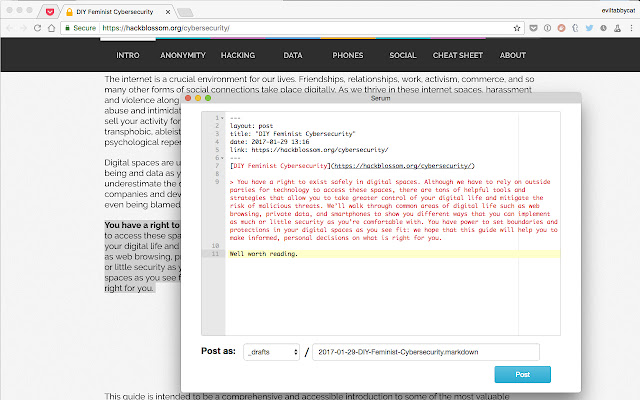This screenshot has width=640, height=400.
Task: Open the ABOUT navigation item
Action: 513,55
